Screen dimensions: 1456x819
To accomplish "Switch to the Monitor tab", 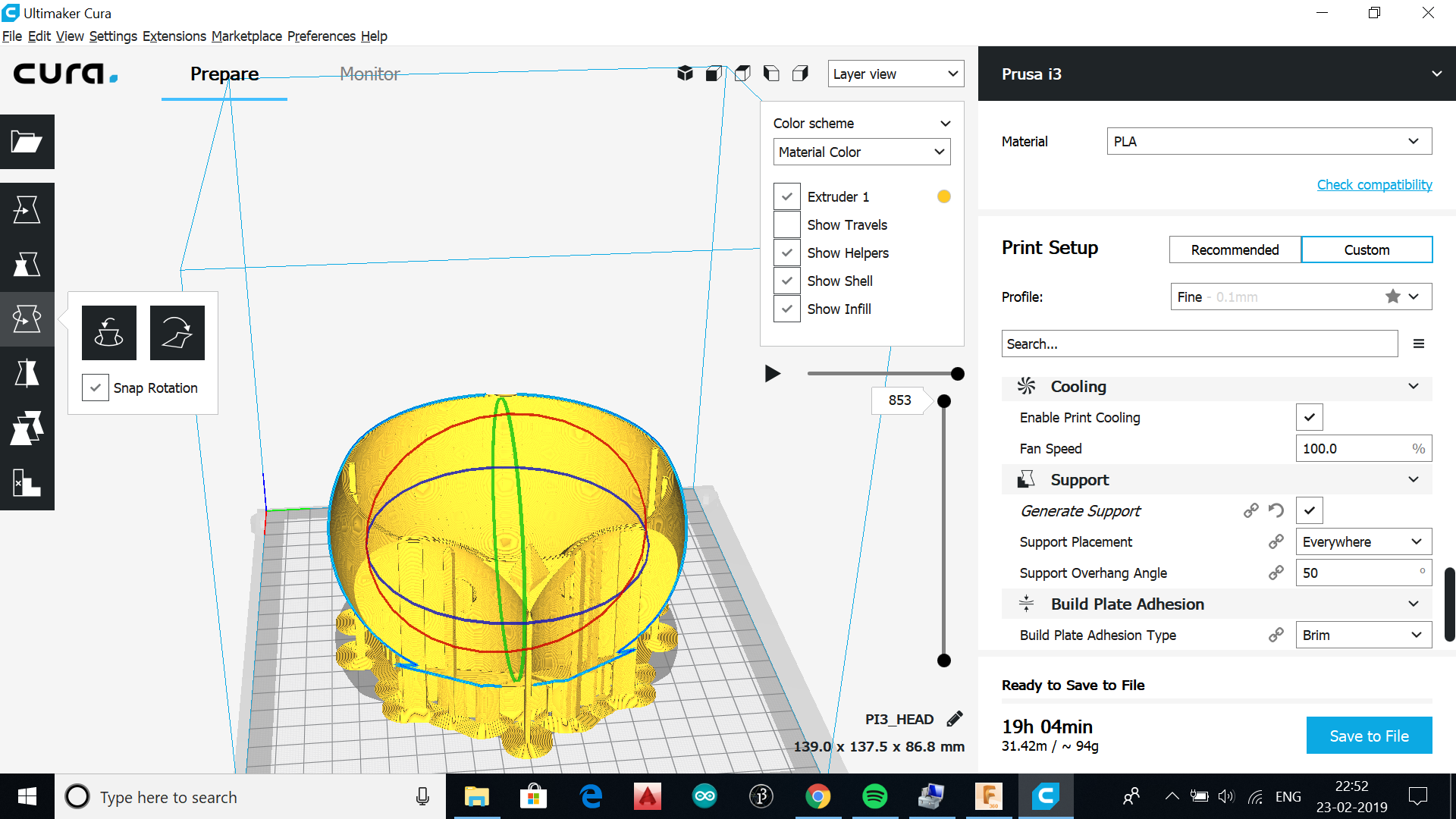I will point(369,74).
